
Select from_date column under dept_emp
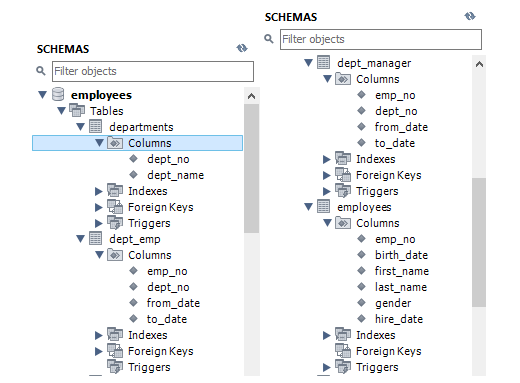click(x=173, y=303)
